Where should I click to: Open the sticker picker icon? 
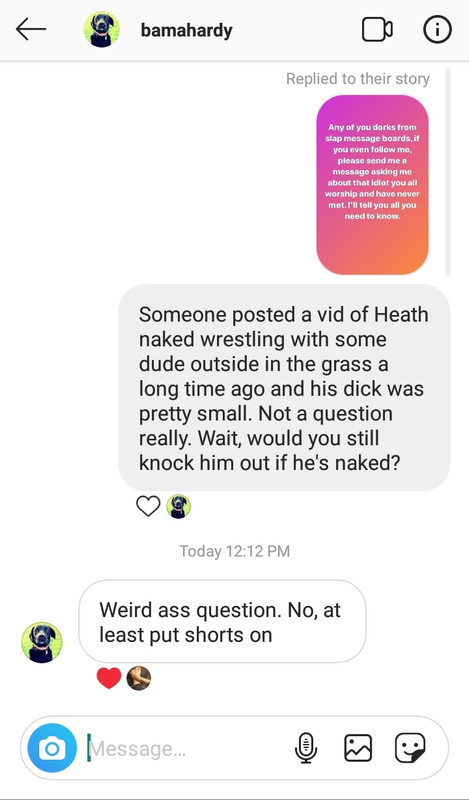pos(410,748)
